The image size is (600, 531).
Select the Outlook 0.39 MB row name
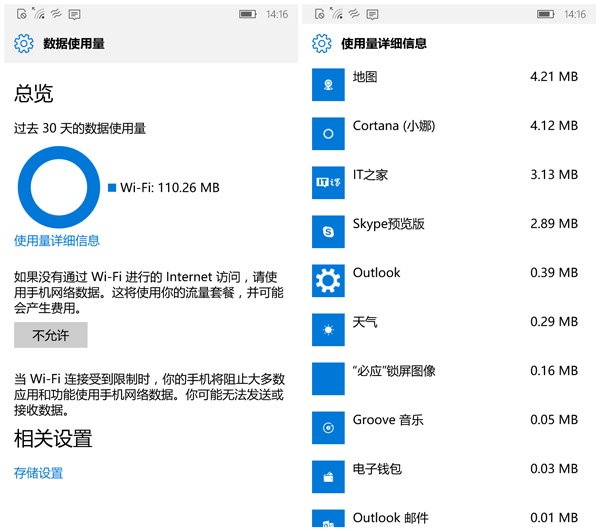pos(377,273)
